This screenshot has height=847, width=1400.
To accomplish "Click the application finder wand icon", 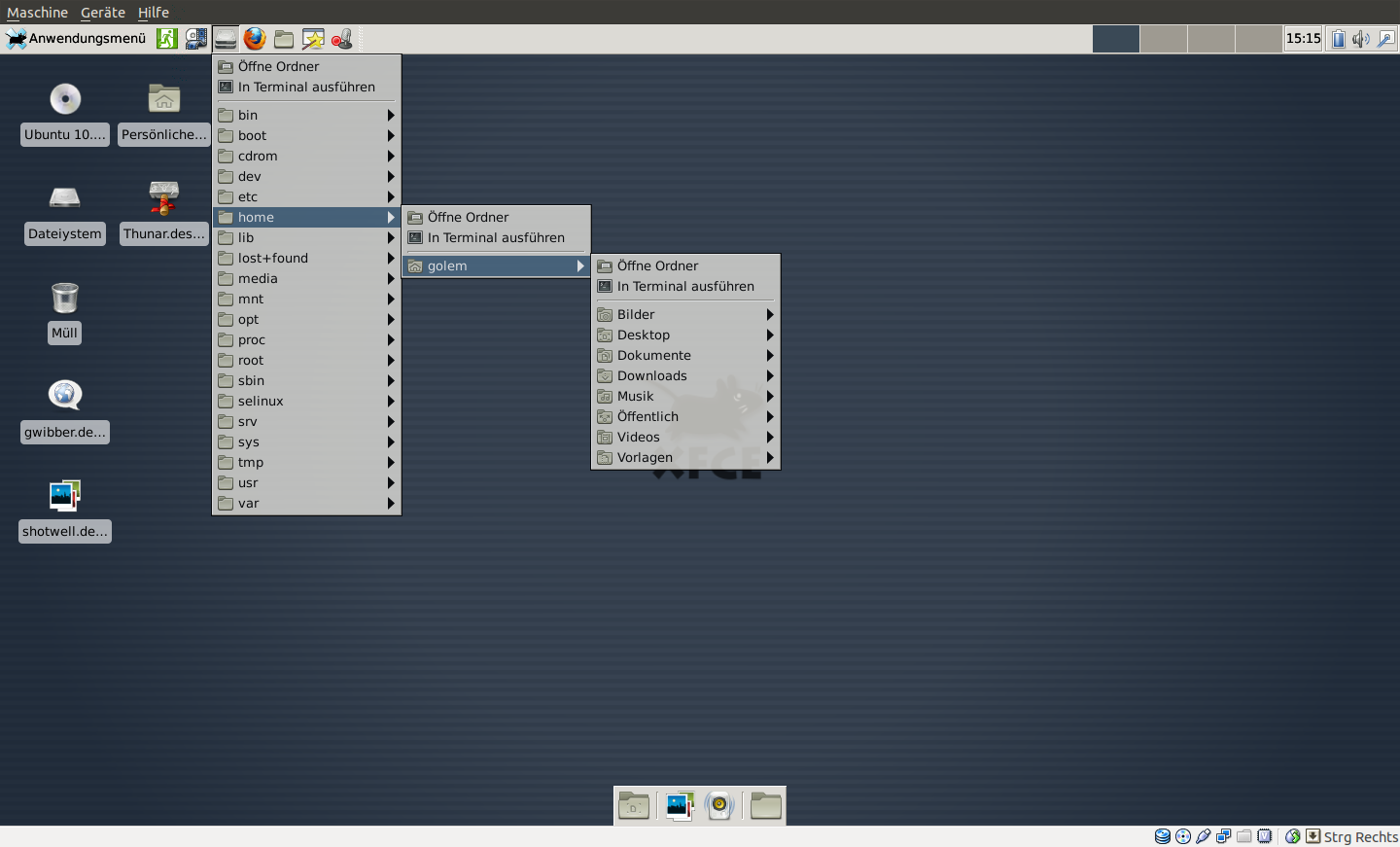I will click(312, 39).
